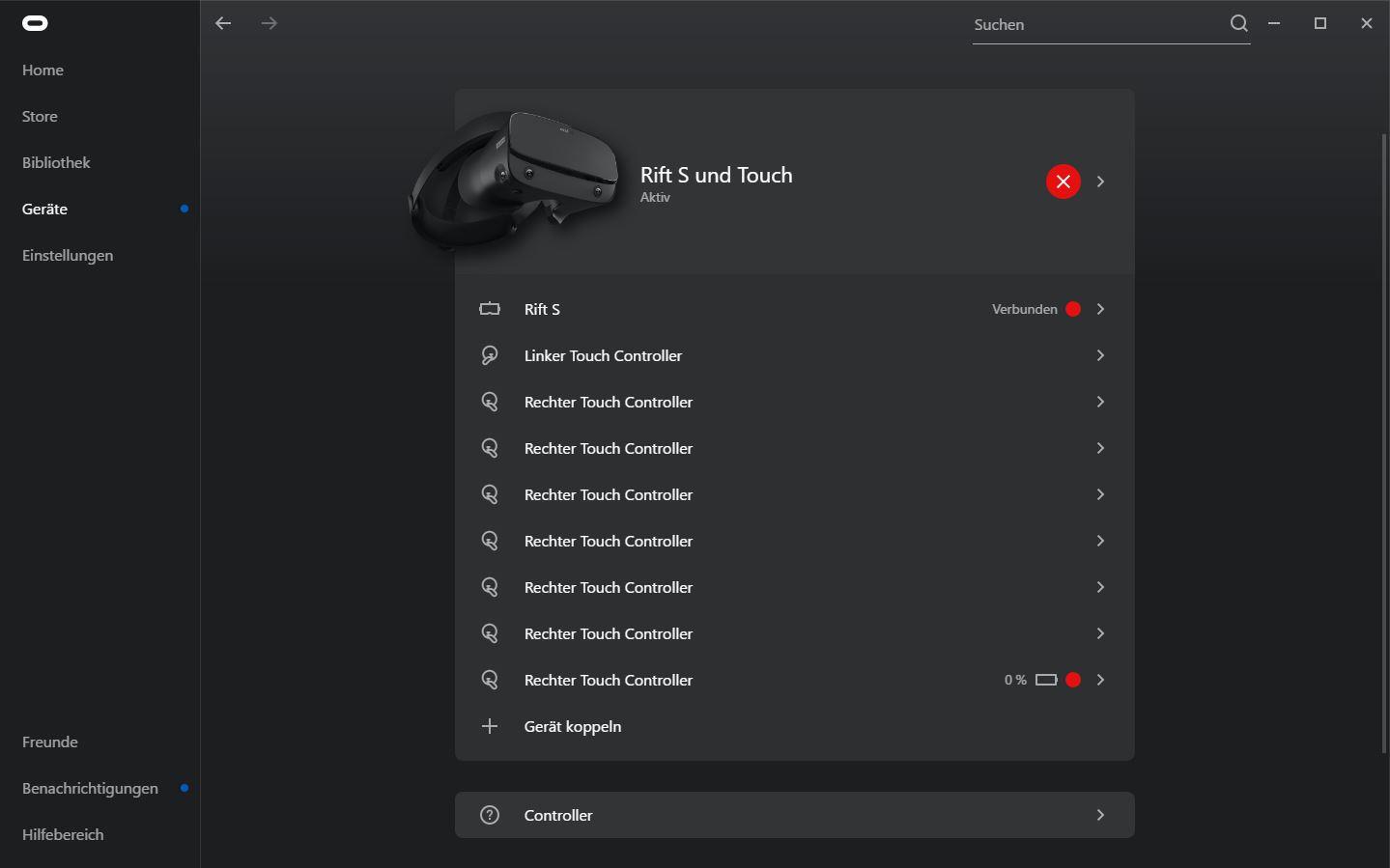Click the headset icon beside Rift S

[490, 309]
